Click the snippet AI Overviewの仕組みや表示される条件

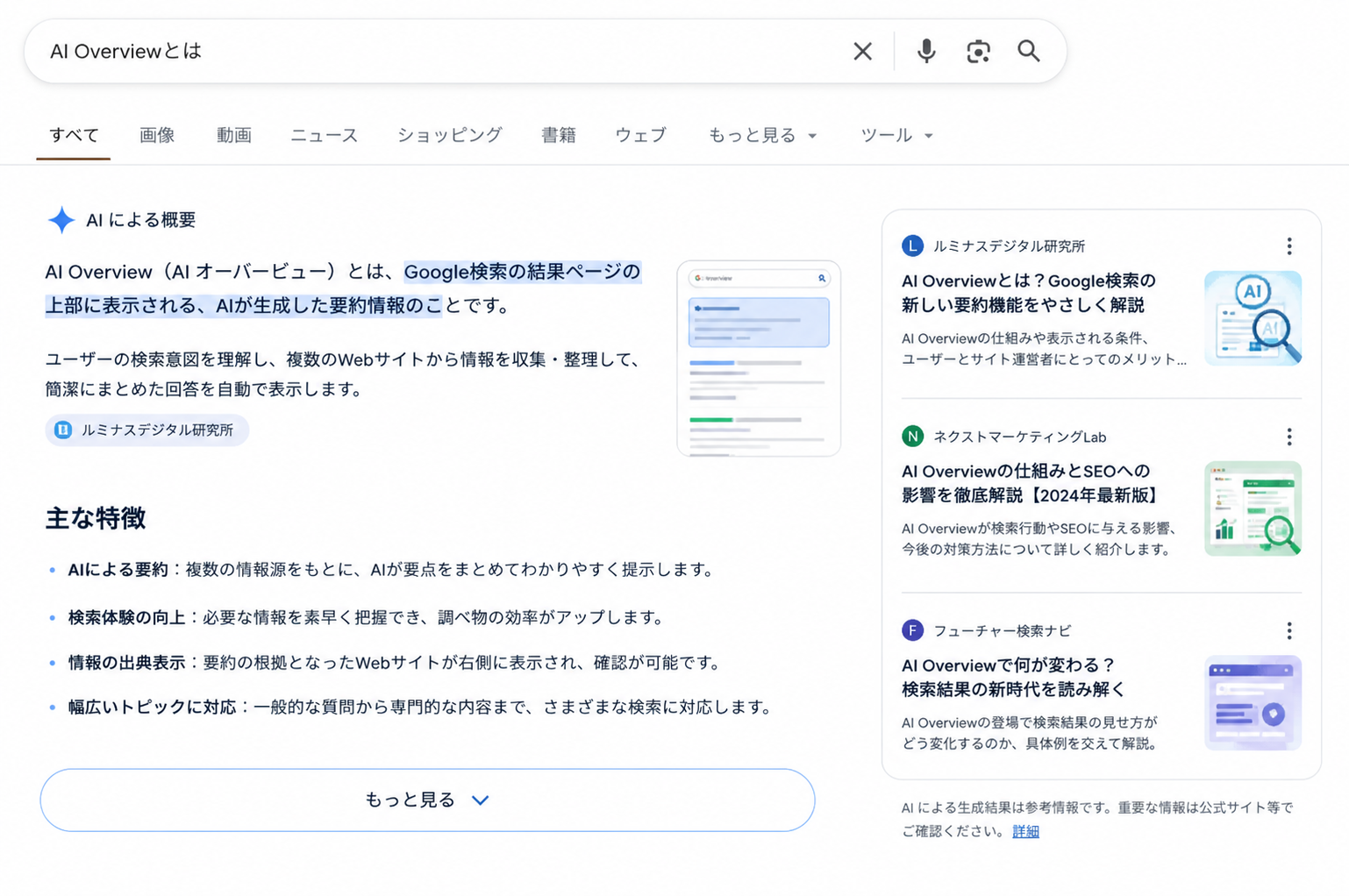click(1044, 348)
